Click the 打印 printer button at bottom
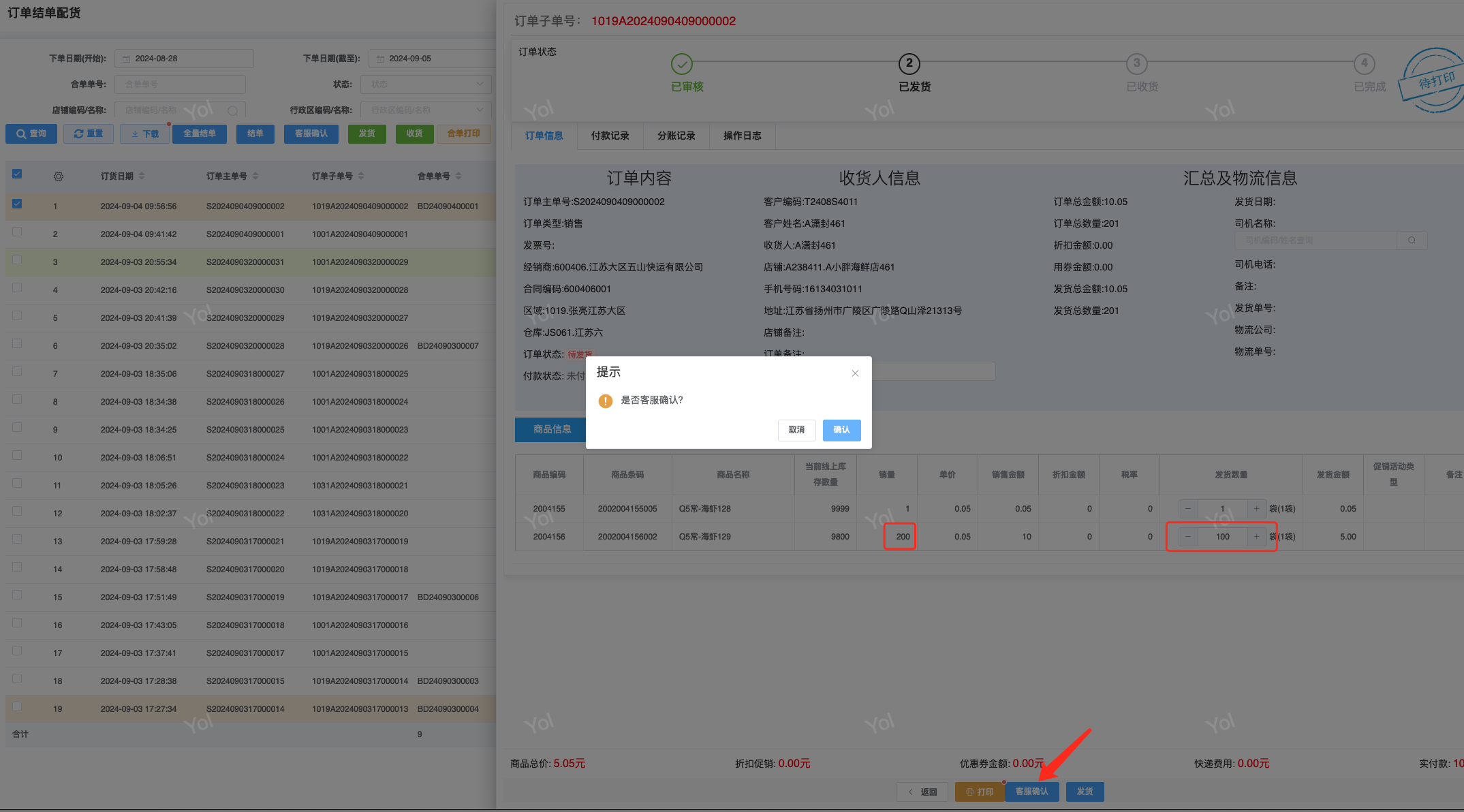Screen dimensions: 1464x812 pos(980,792)
